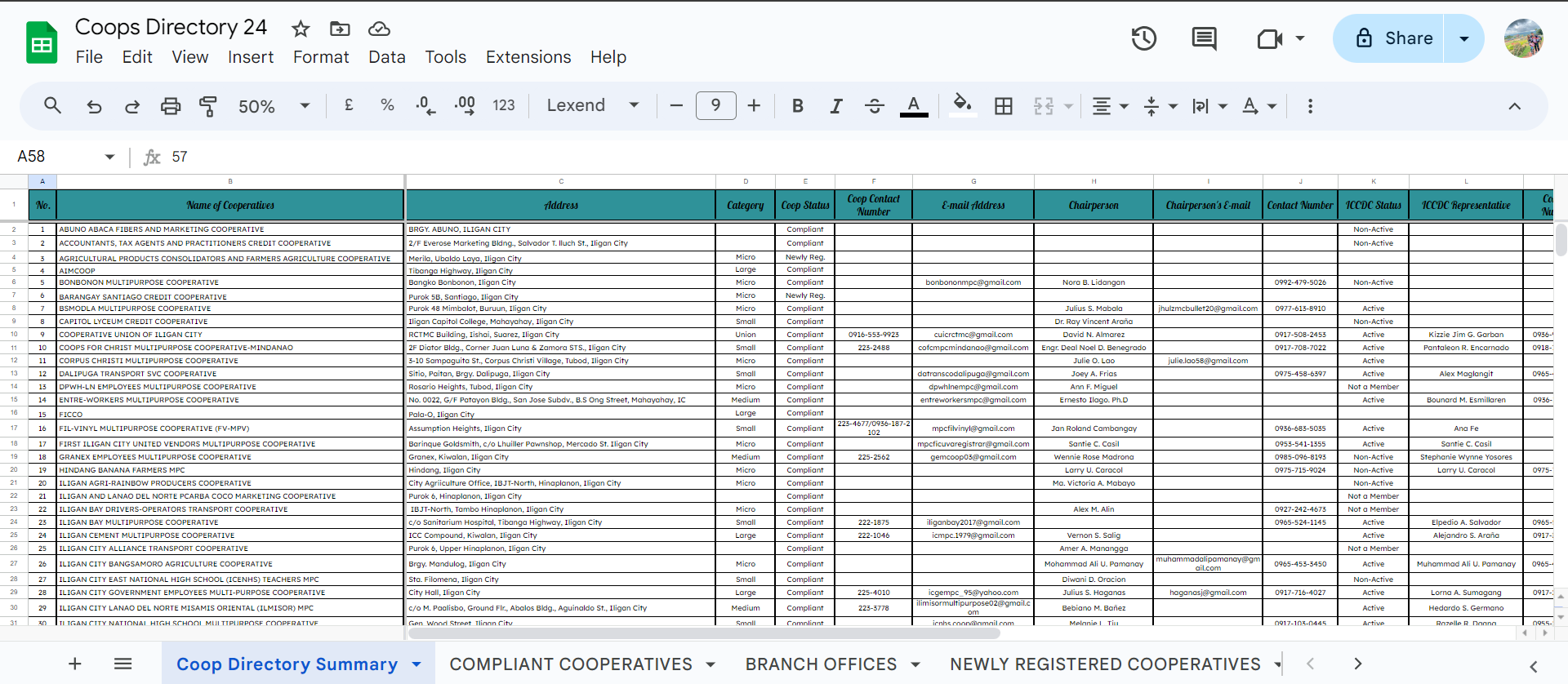Open the Tools menu
Image resolution: width=1568 pixels, height=684 pixels.
point(445,57)
